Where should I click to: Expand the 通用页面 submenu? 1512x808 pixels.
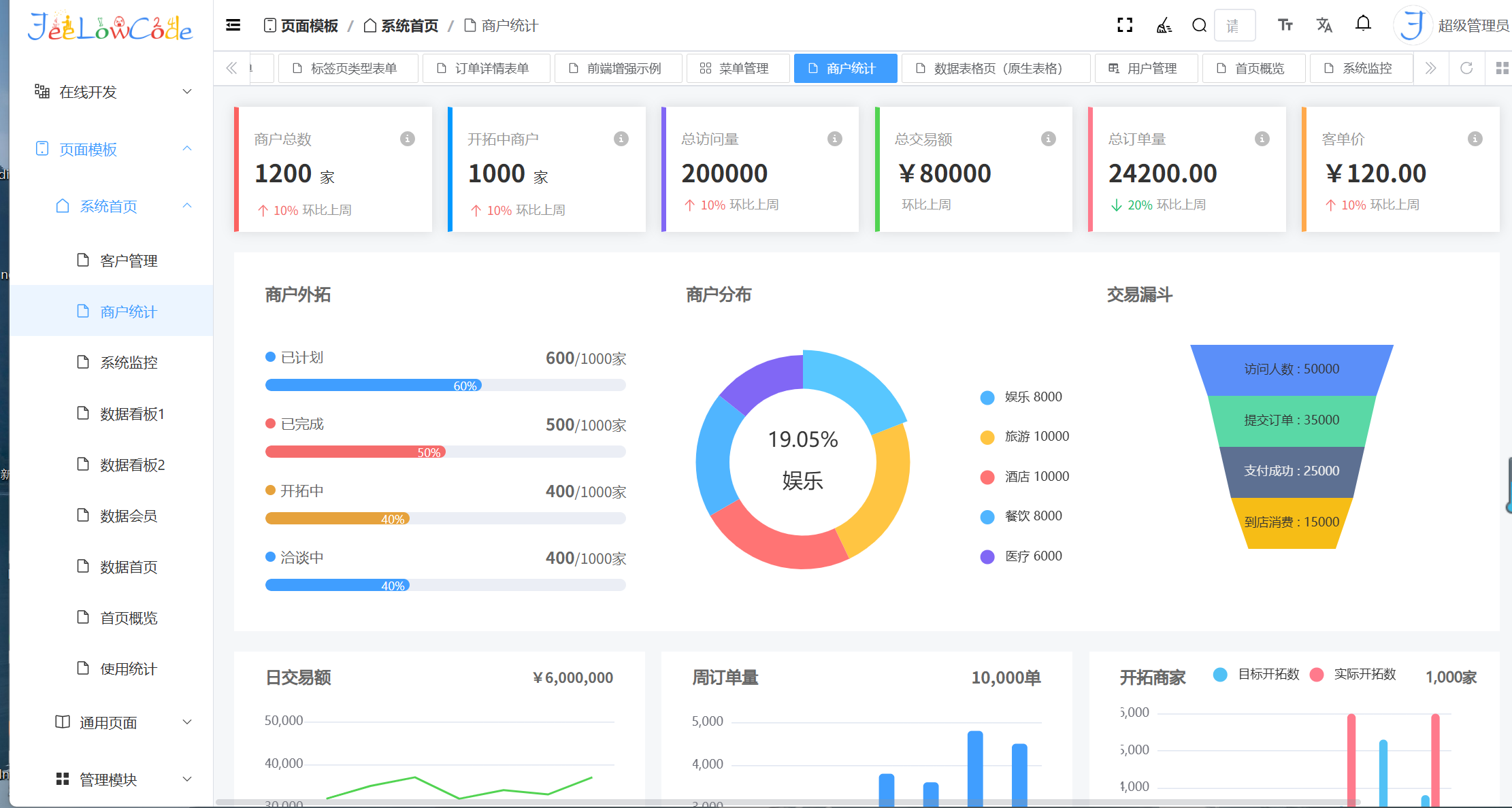click(113, 722)
